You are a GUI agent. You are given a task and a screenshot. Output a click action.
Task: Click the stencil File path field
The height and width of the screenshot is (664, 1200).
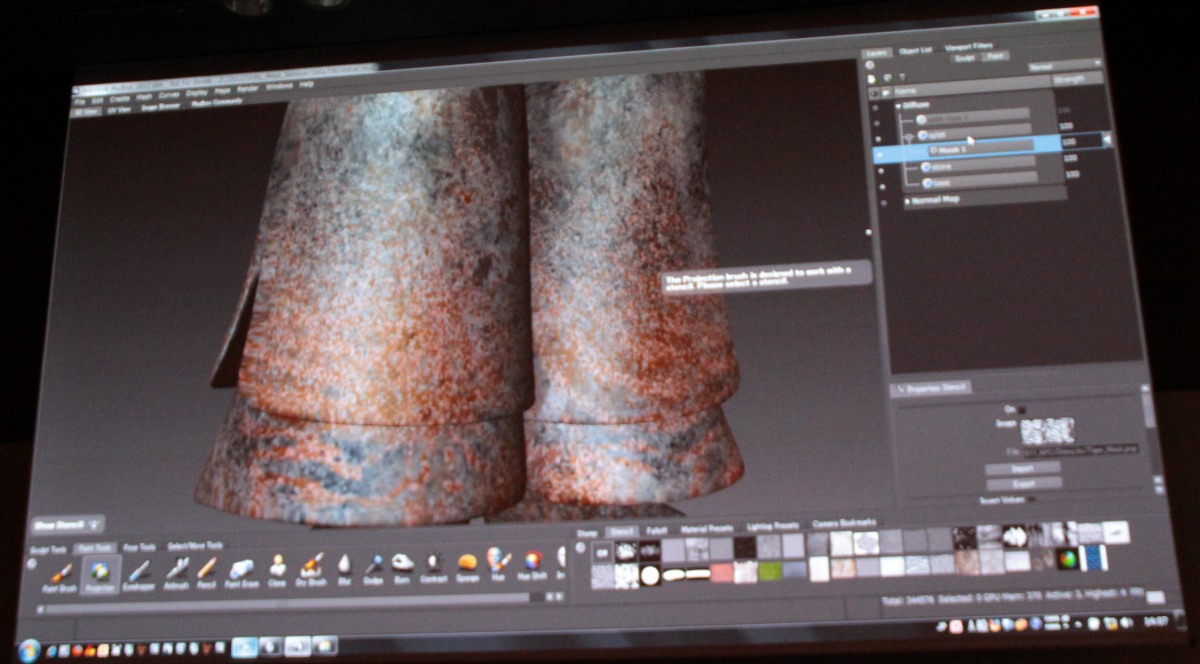[1081, 450]
